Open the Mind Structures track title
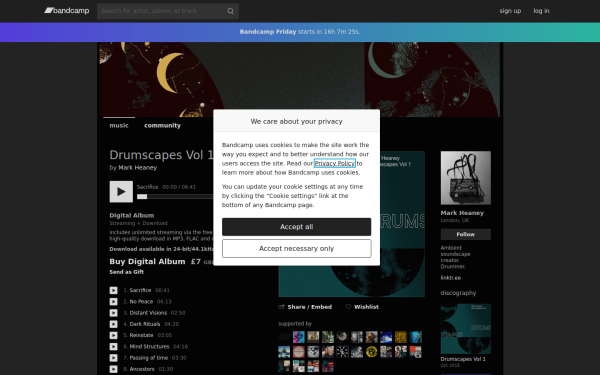The width and height of the screenshot is (600, 375). 149,347
